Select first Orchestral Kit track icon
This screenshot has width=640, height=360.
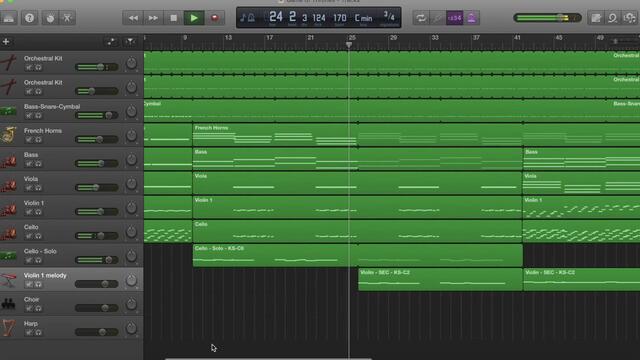tap(9, 63)
